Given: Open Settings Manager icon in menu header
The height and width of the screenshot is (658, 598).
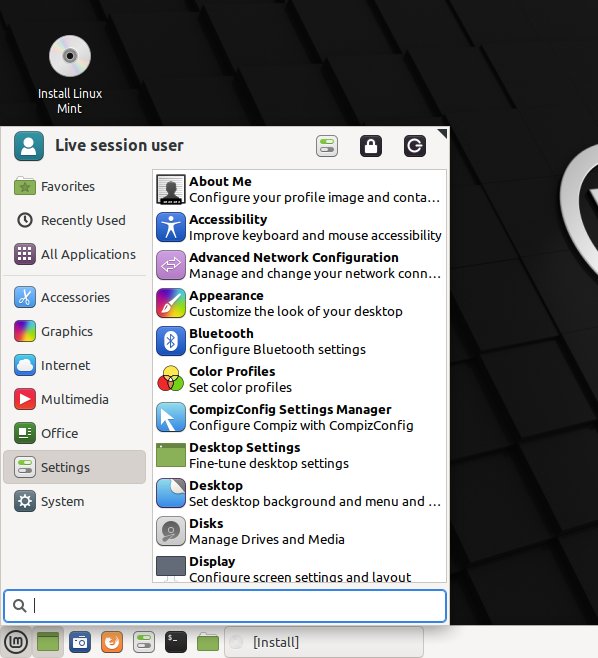Looking at the screenshot, I should click(327, 146).
